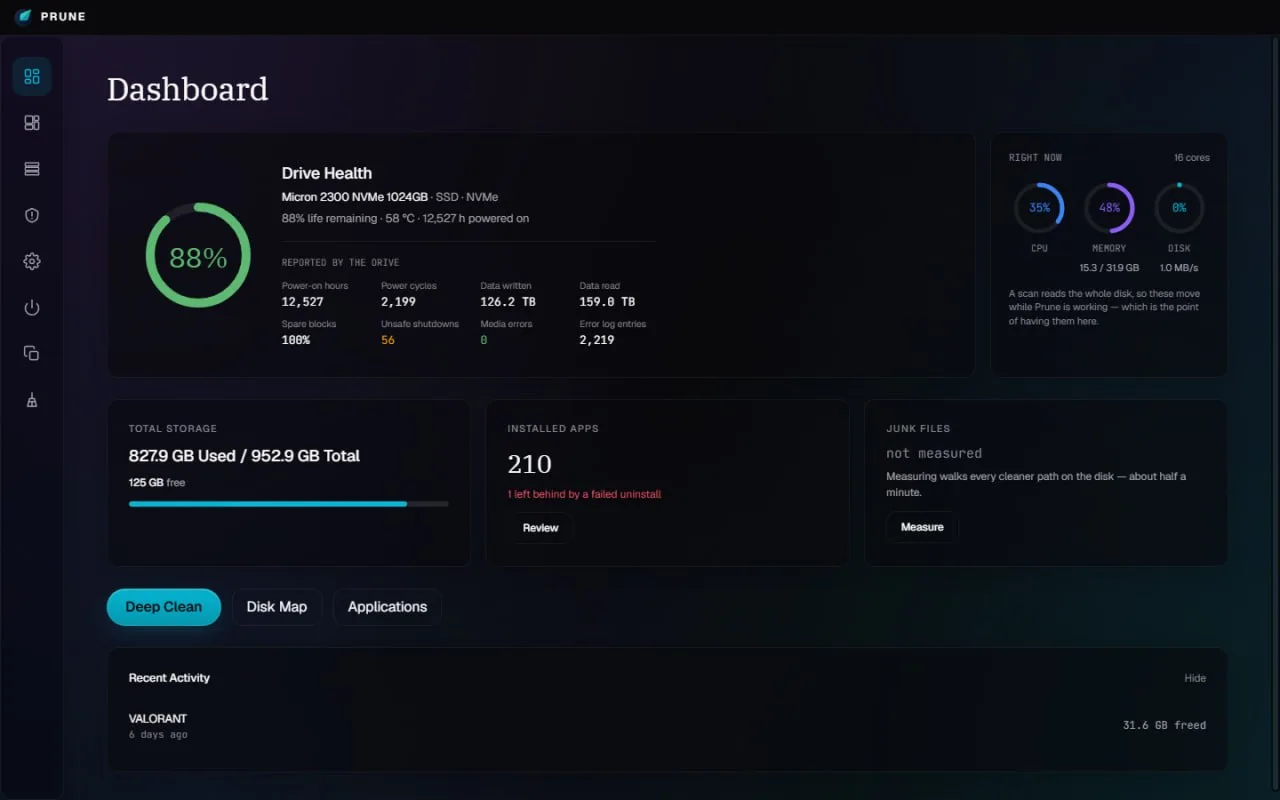Click the Power-on hours value 12,527

(x=303, y=302)
